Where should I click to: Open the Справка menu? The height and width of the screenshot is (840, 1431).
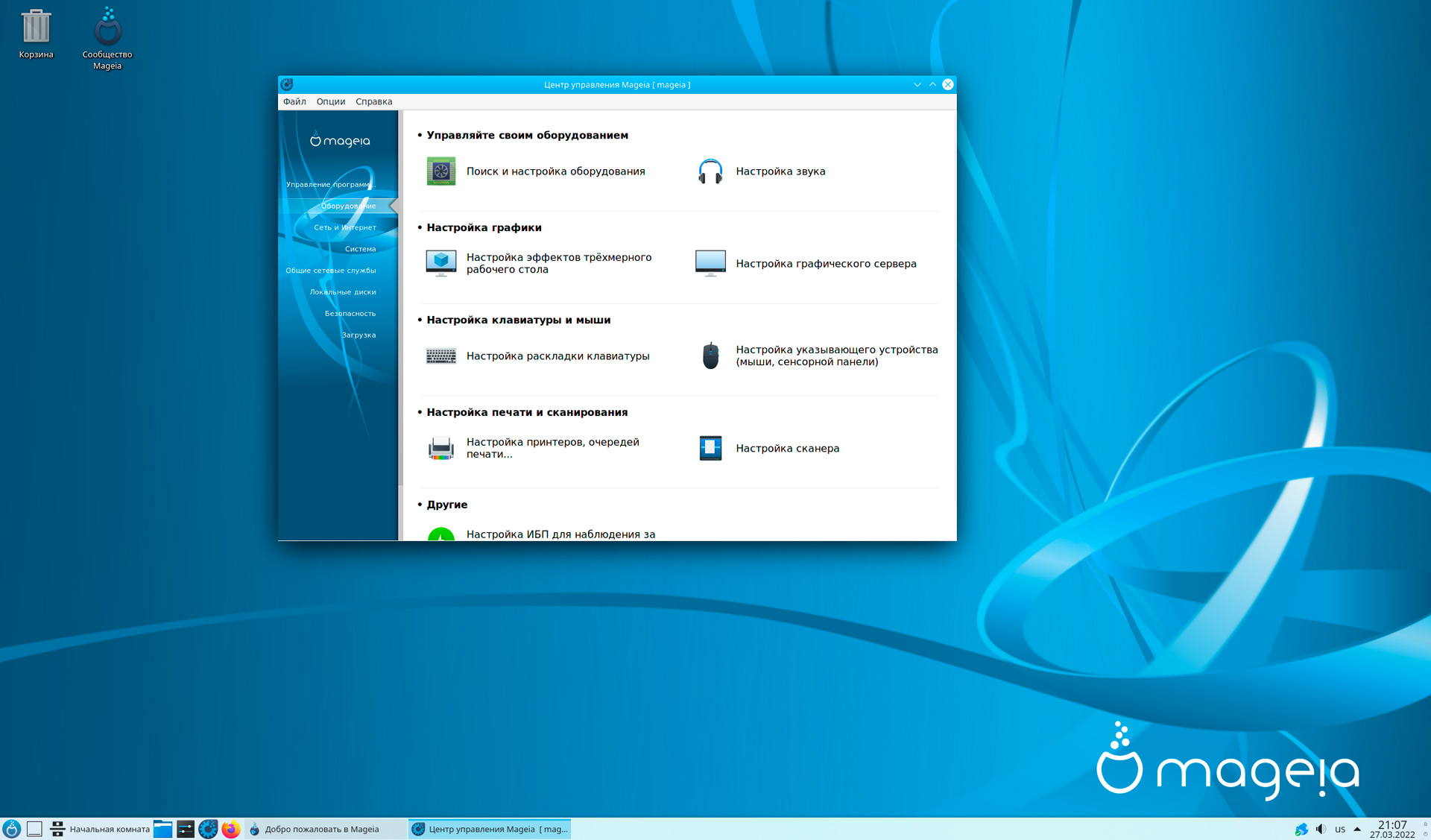pos(373,101)
